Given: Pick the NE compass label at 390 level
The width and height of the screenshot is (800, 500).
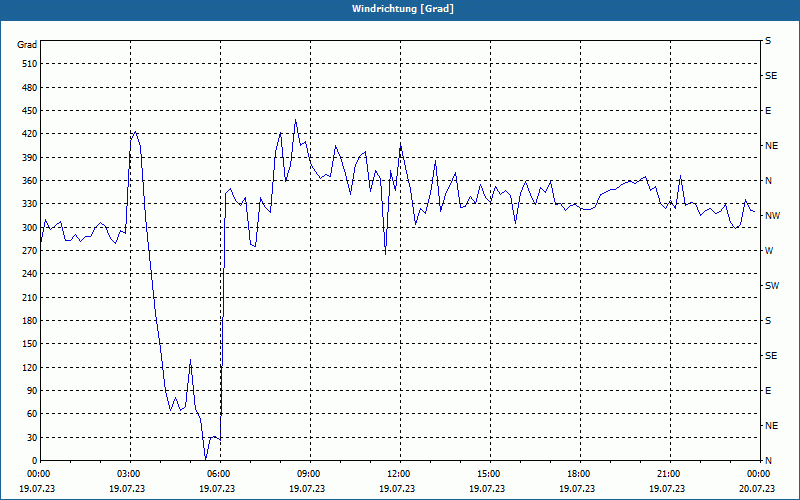Looking at the screenshot, I should pos(771,146).
